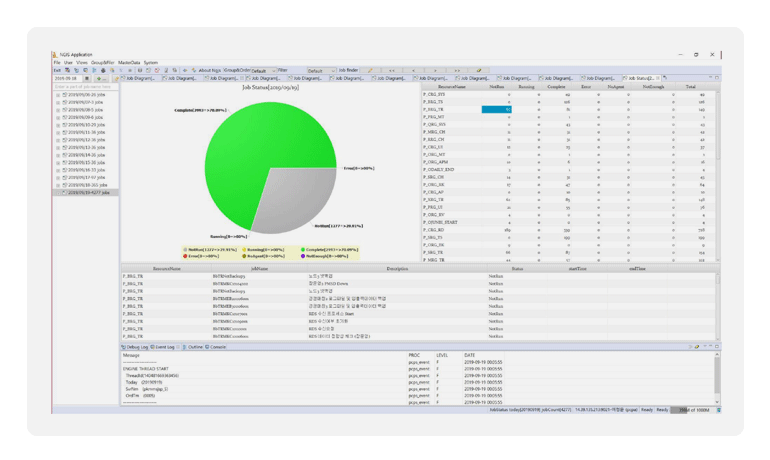The image size is (770, 460).
Task: Expand the 2019/09/11-36 jobs node
Action: click(x=58, y=133)
